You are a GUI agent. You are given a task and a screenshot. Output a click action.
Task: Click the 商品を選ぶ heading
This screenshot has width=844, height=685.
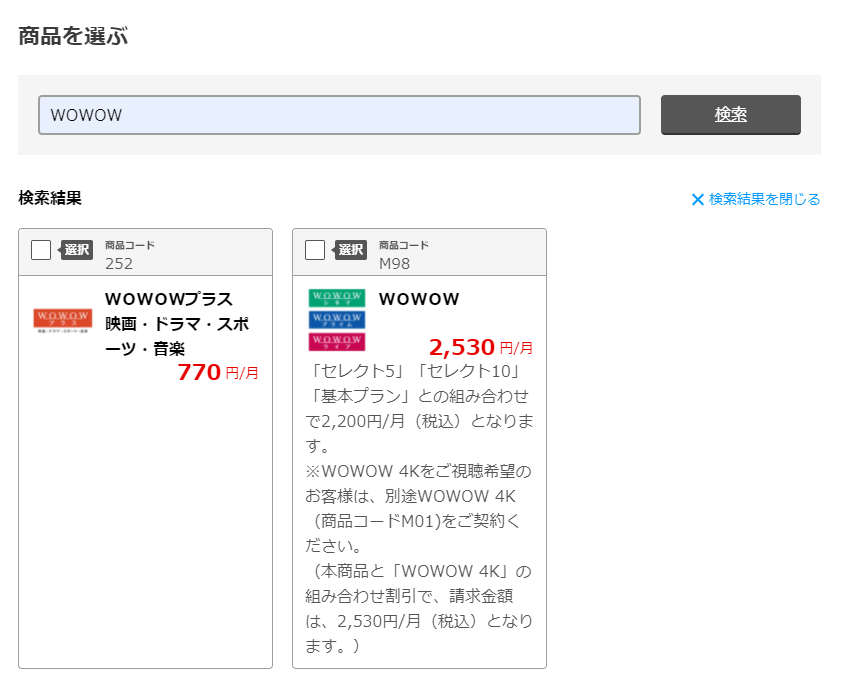pyautogui.click(x=73, y=36)
